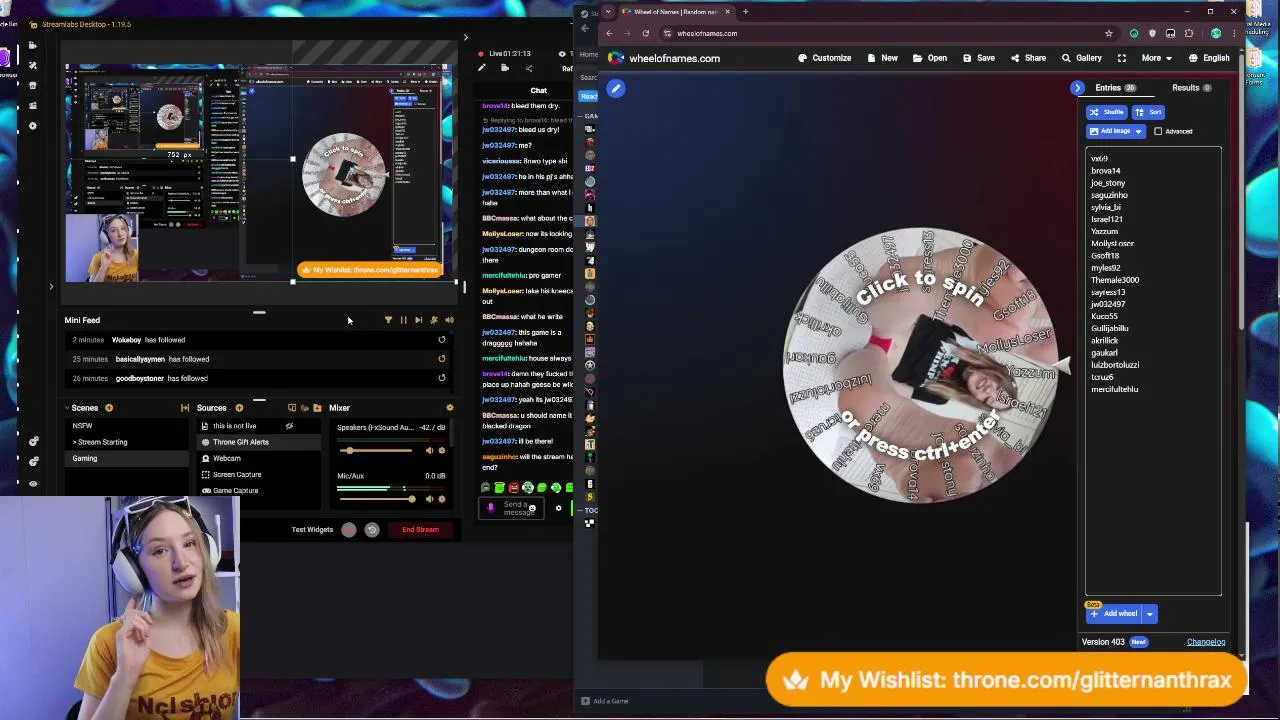Shuffle the wheel entries
This screenshot has height=720, width=1280.
(1106, 112)
